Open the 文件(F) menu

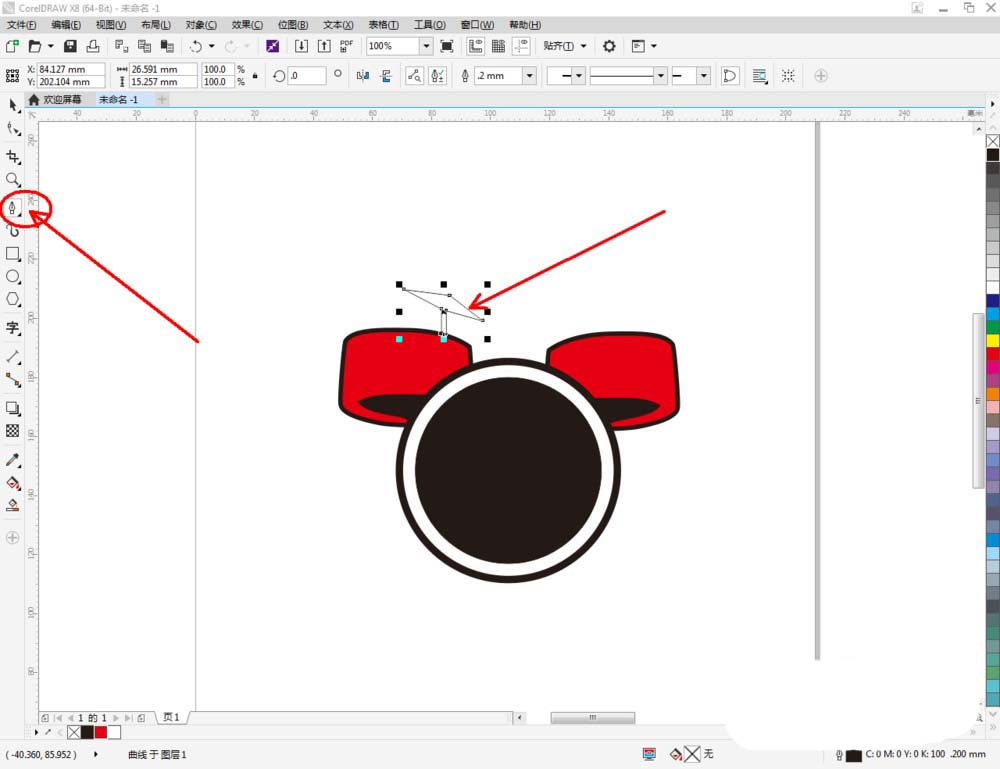[x=22, y=24]
